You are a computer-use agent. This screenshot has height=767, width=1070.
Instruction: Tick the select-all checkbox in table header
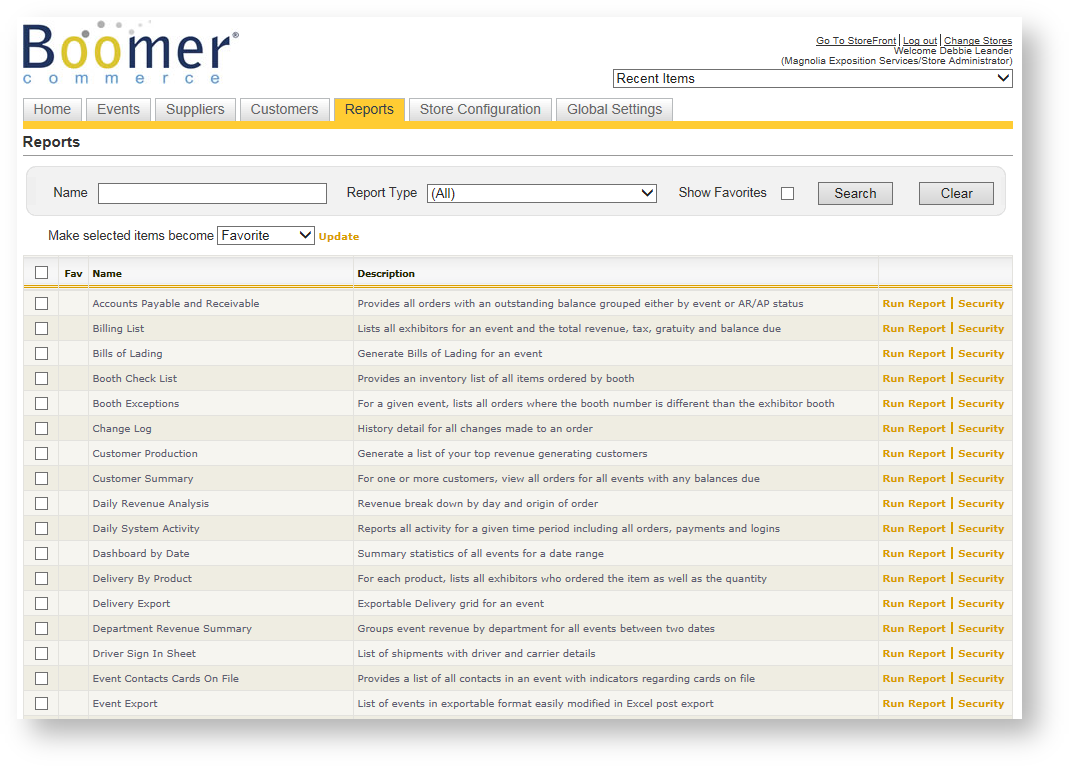(x=41, y=272)
